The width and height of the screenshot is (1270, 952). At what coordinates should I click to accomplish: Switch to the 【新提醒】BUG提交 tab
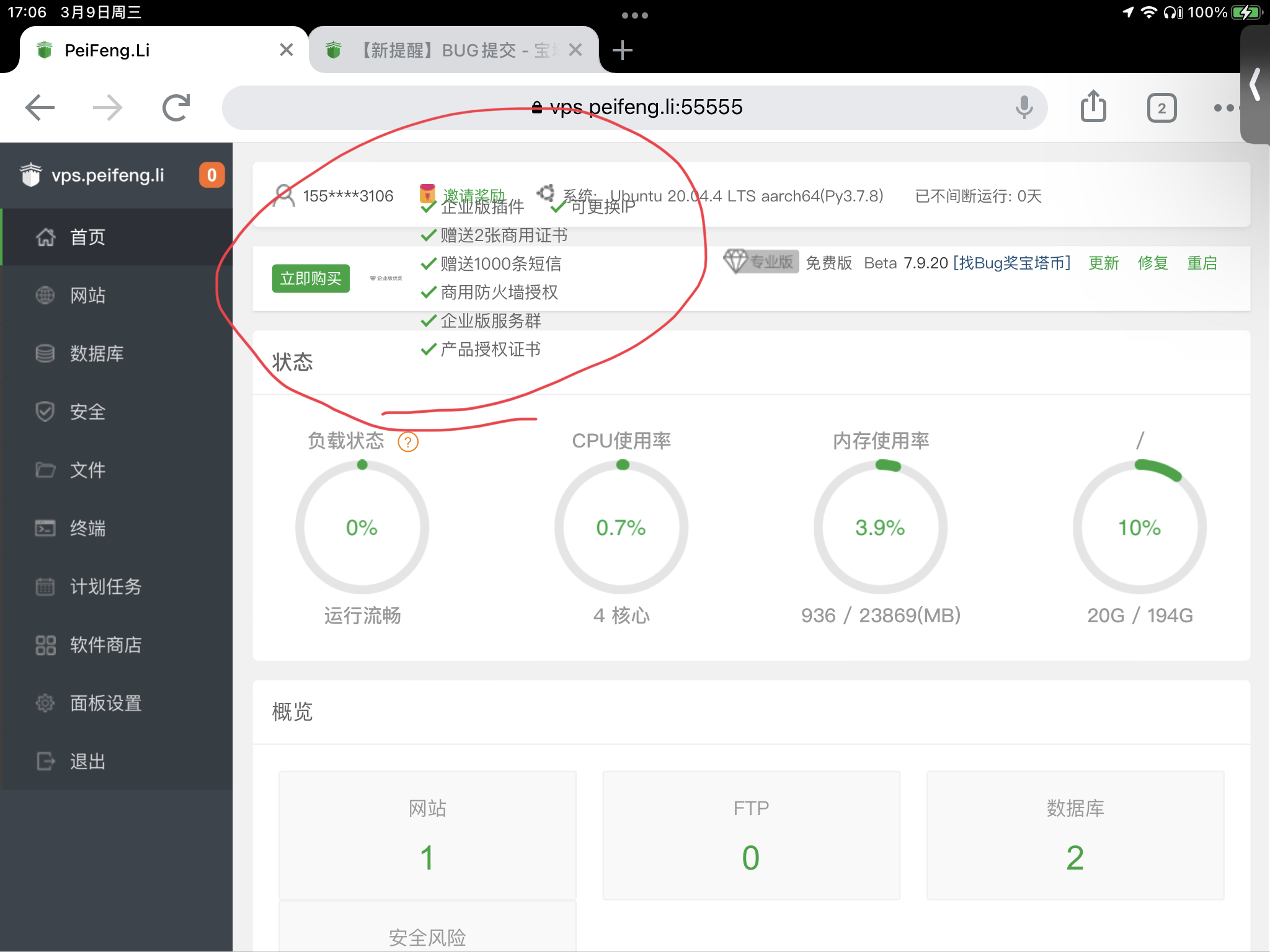click(454, 50)
